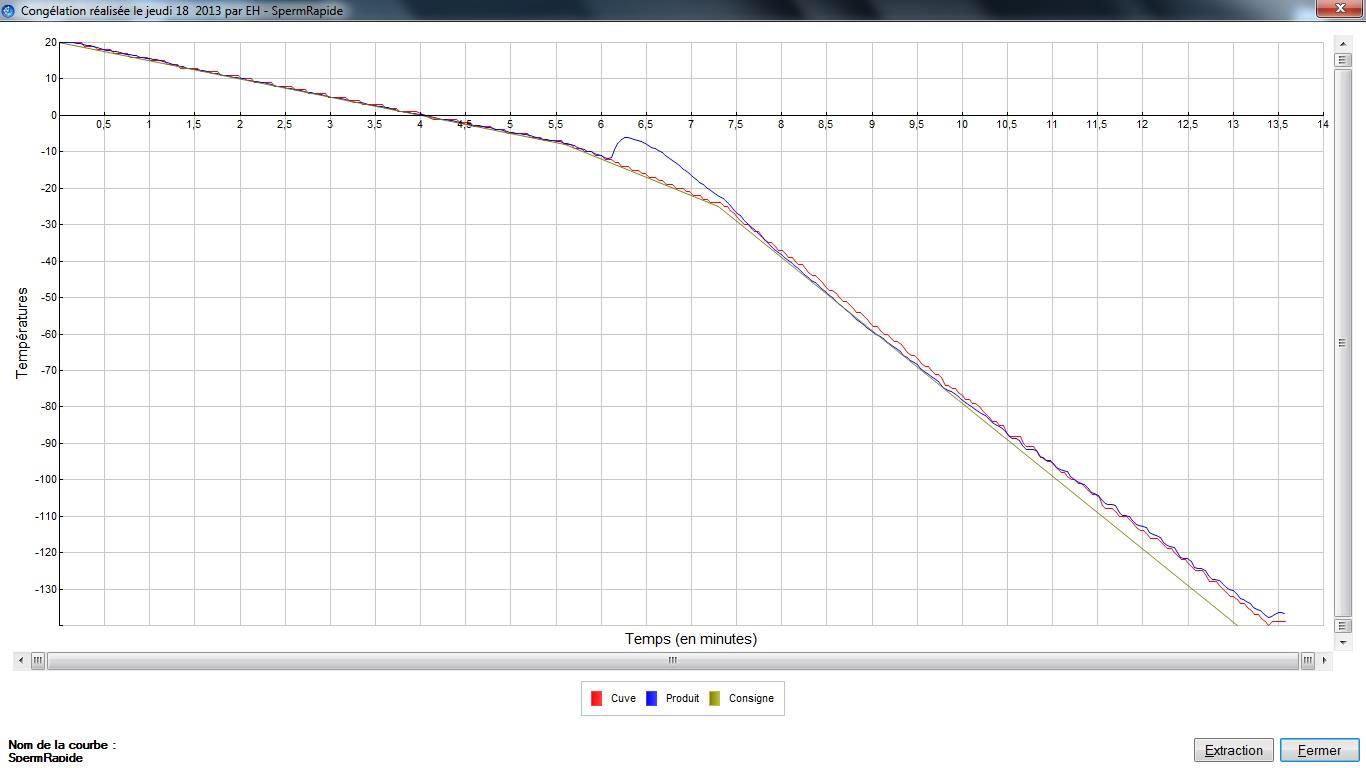This screenshot has height=768, width=1366.
Task: Click the blue Produit legend swatch
Action: 651,699
